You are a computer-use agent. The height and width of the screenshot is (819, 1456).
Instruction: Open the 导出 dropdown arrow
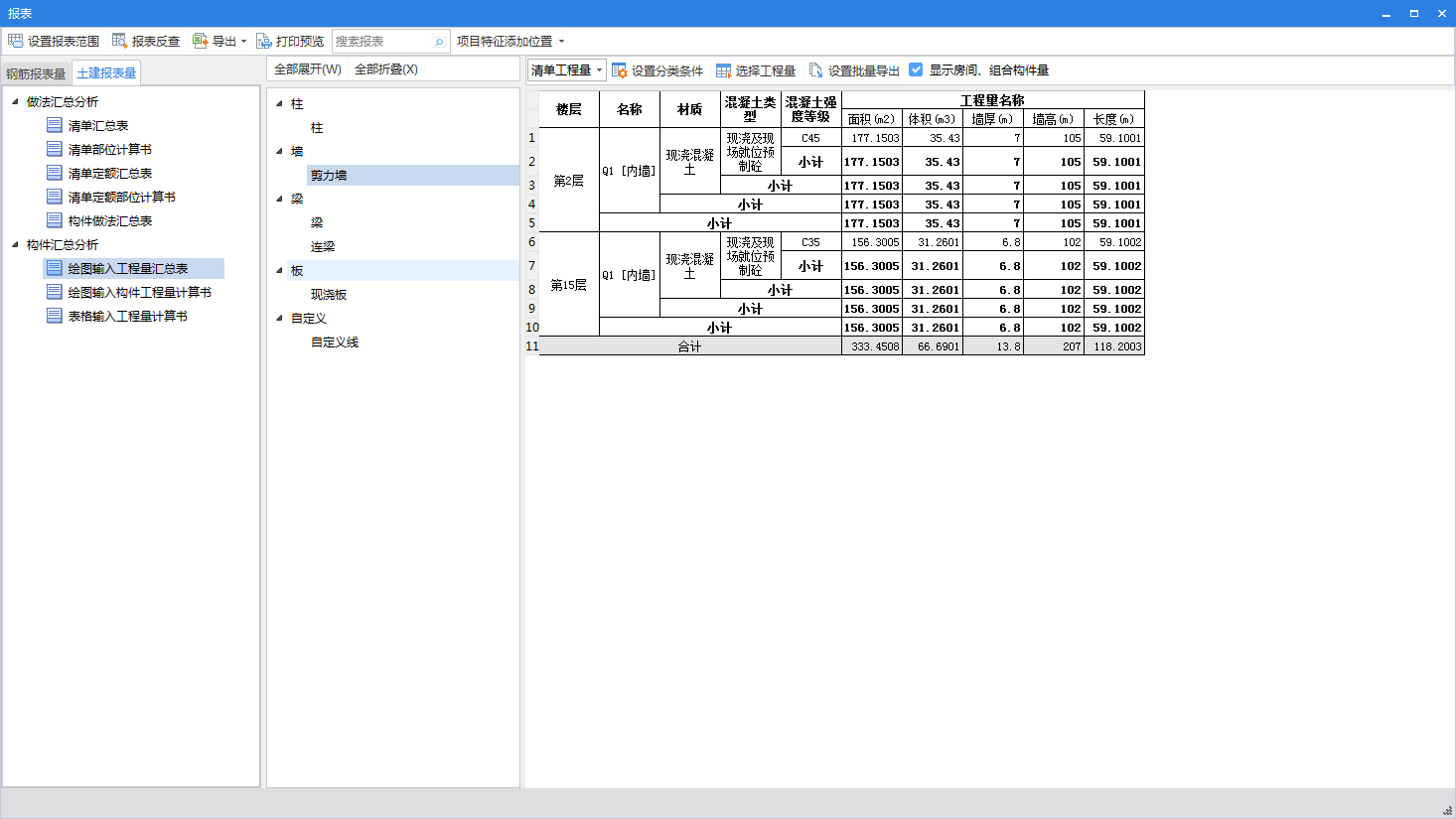243,42
